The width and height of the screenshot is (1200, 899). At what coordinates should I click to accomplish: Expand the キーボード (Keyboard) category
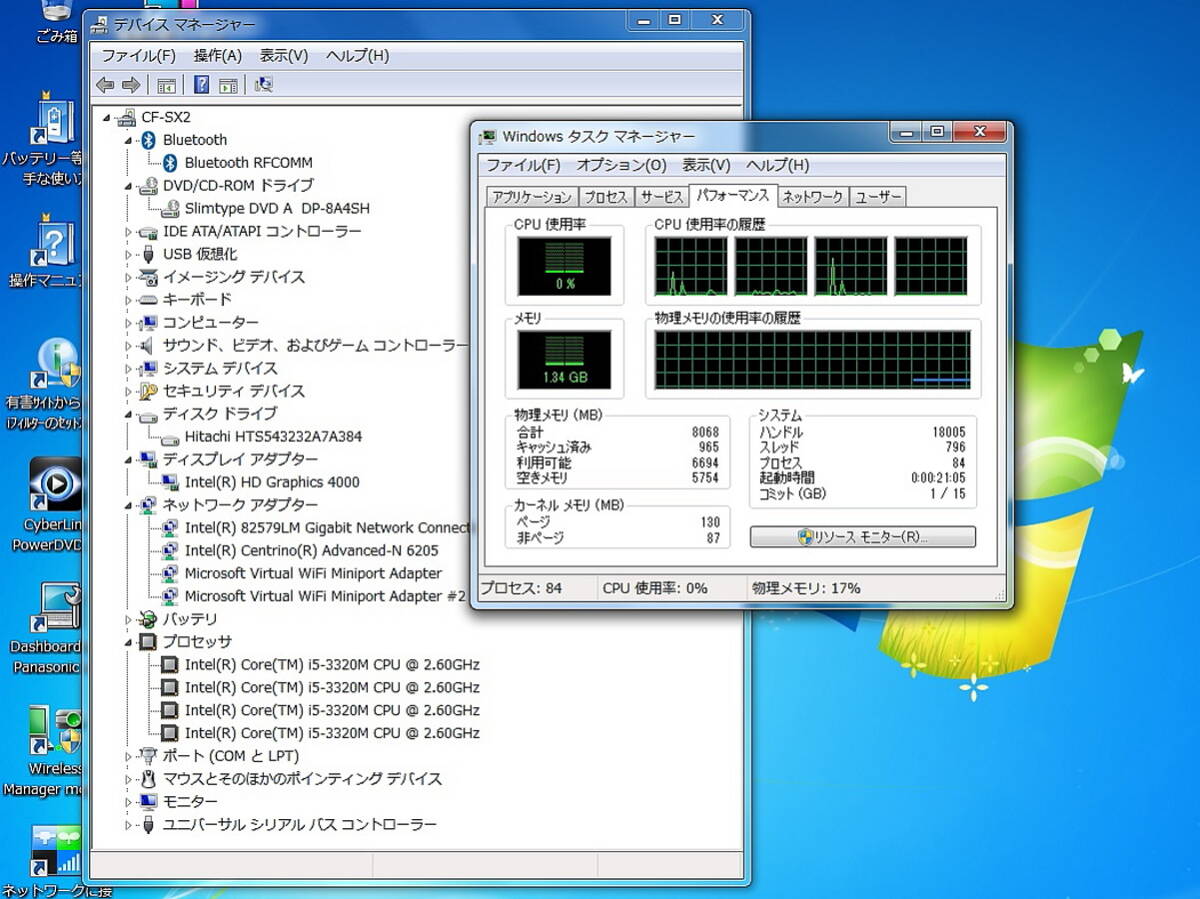pos(128,300)
